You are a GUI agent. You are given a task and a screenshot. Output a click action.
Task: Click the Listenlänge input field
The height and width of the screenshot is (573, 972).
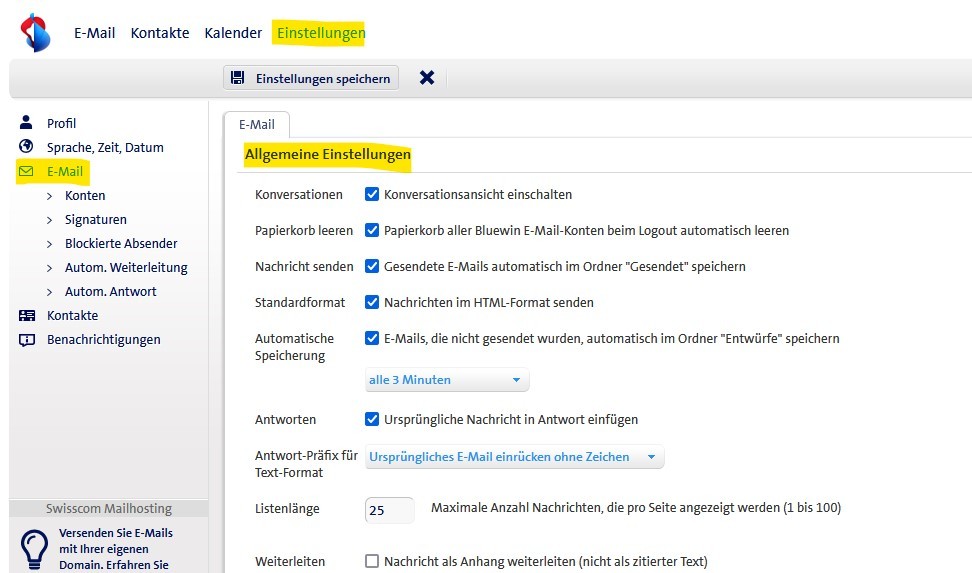click(389, 509)
